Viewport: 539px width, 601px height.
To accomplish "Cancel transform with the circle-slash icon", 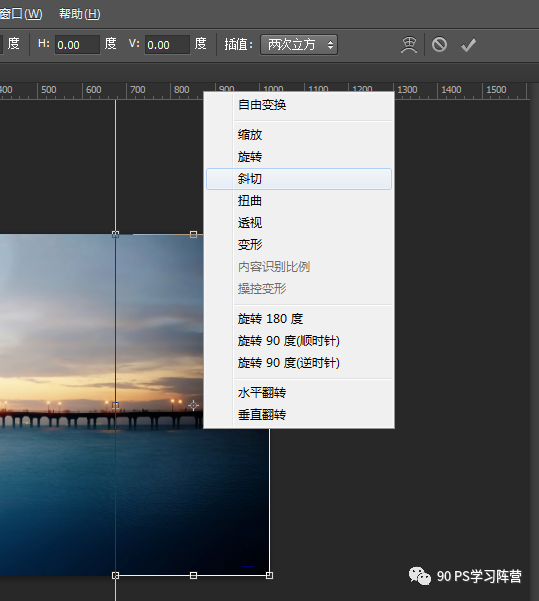I will 439,44.
